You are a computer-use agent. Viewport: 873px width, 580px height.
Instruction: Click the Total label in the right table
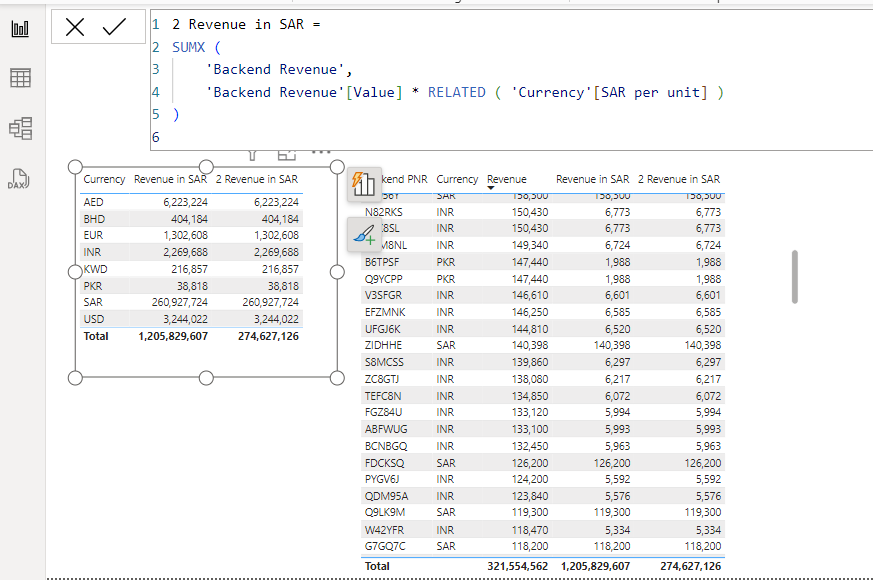pyautogui.click(x=377, y=566)
